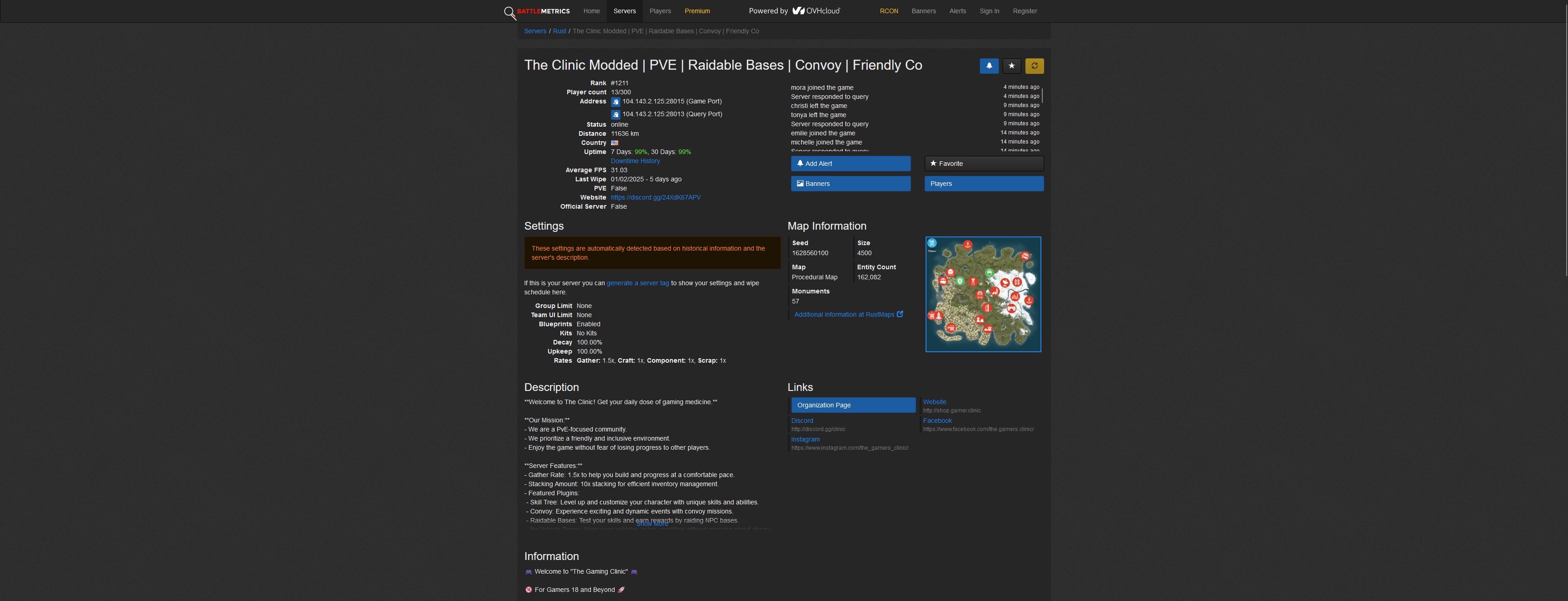Open RCON in the top navigation
The image size is (1568, 601).
pyautogui.click(x=889, y=11)
